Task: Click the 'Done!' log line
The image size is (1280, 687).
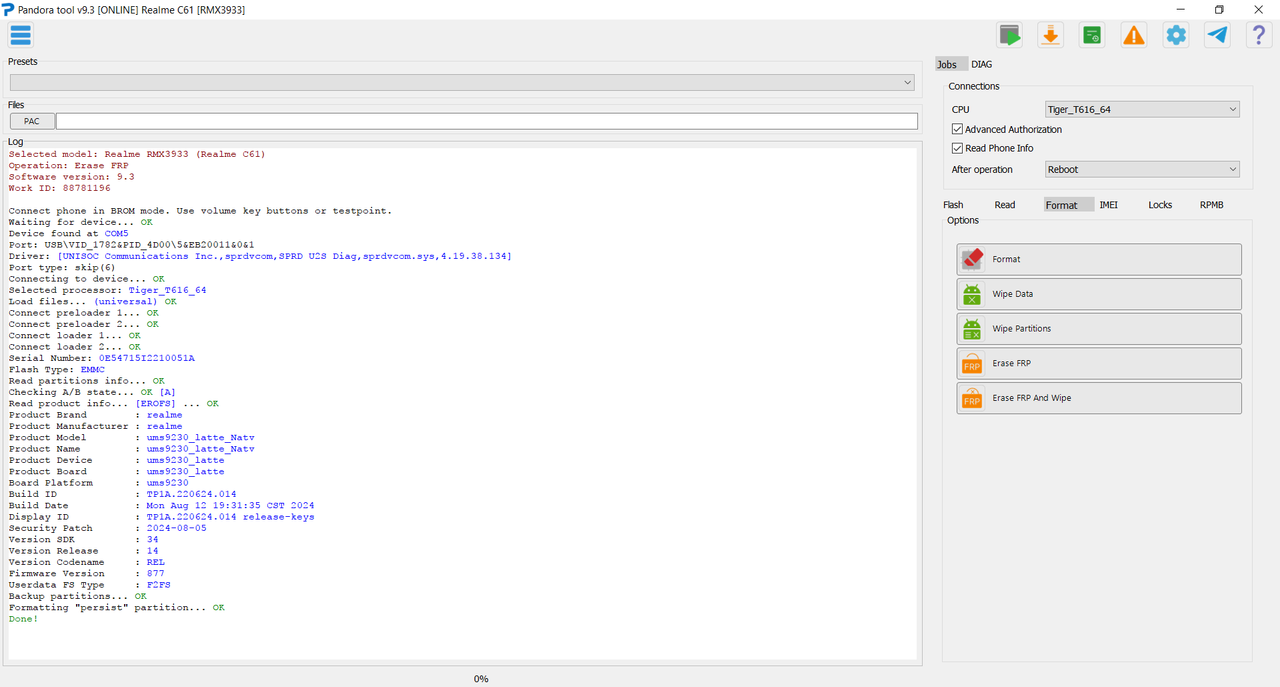Action: [24, 619]
